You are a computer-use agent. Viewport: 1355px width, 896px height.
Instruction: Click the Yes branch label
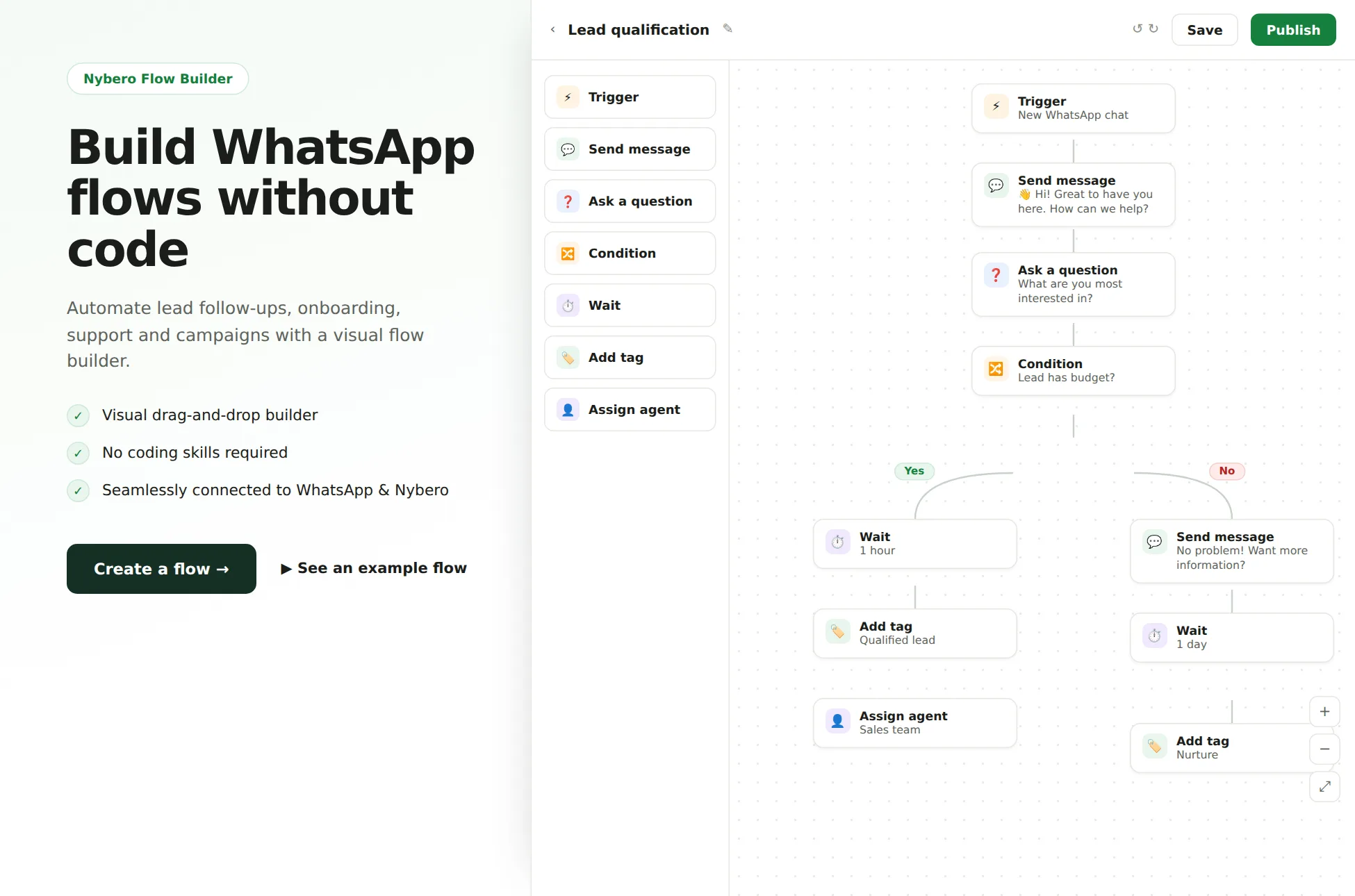[914, 471]
